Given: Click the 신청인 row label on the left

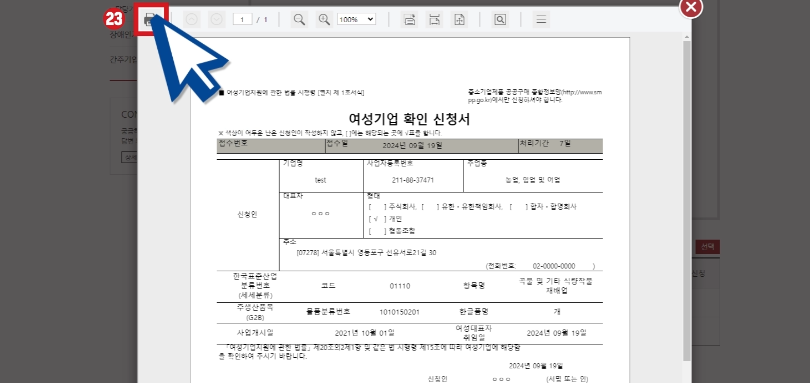Looking at the screenshot, I should (x=247, y=215).
